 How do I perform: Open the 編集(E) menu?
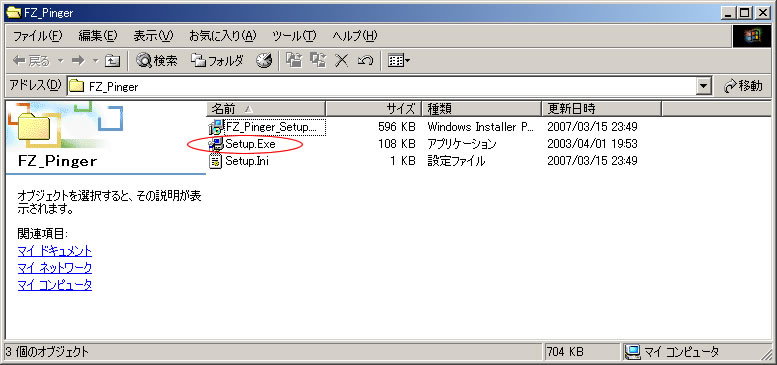pyautogui.click(x=98, y=36)
